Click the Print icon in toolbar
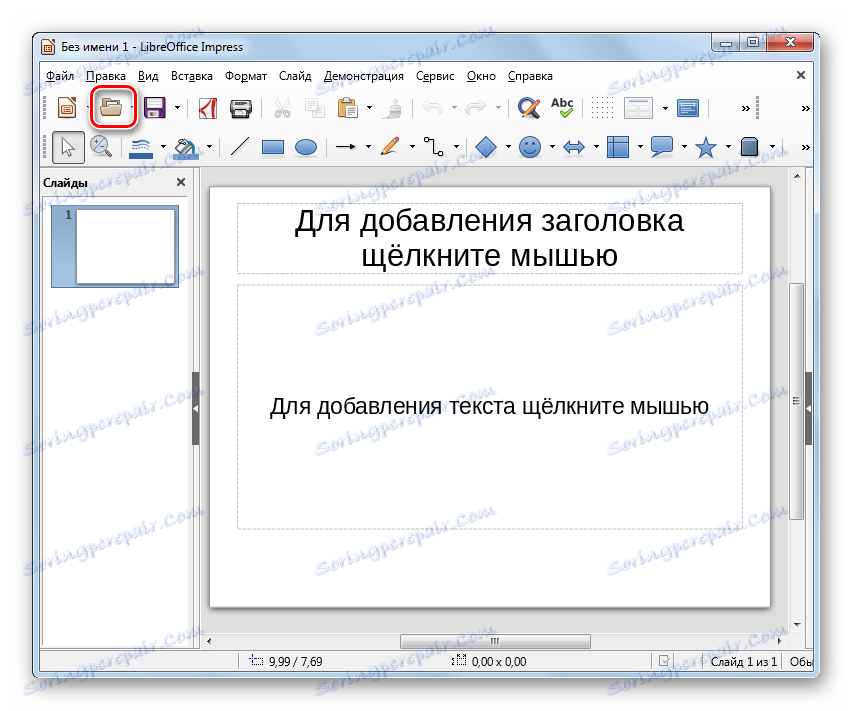The width and height of the screenshot is (853, 711). (241, 107)
